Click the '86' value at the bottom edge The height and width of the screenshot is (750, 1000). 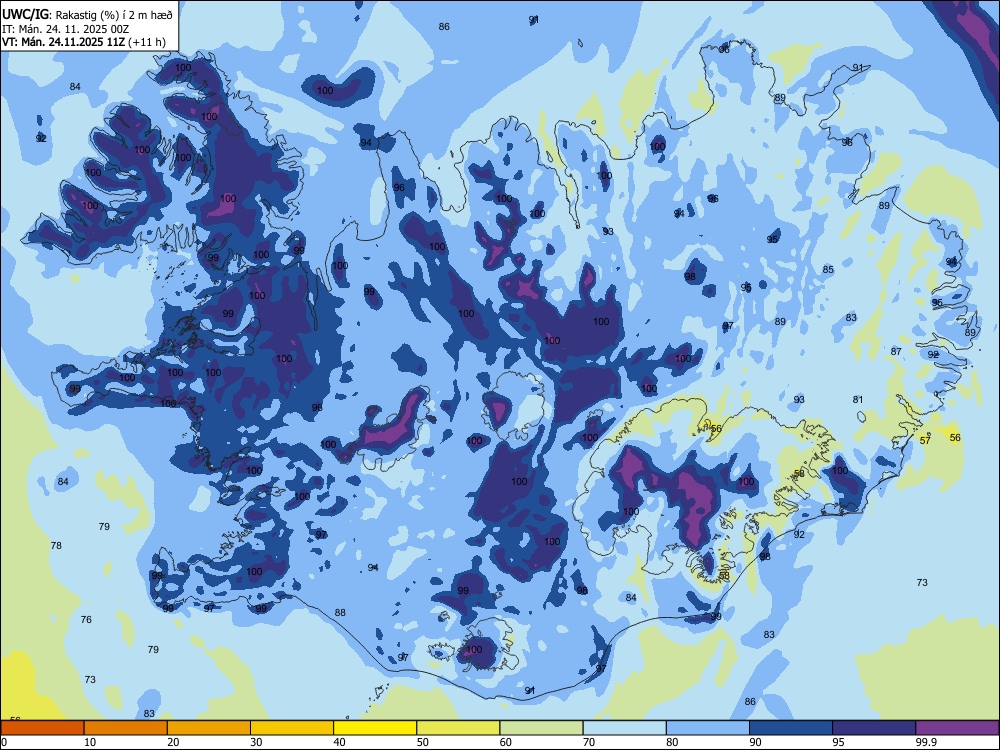coord(750,702)
